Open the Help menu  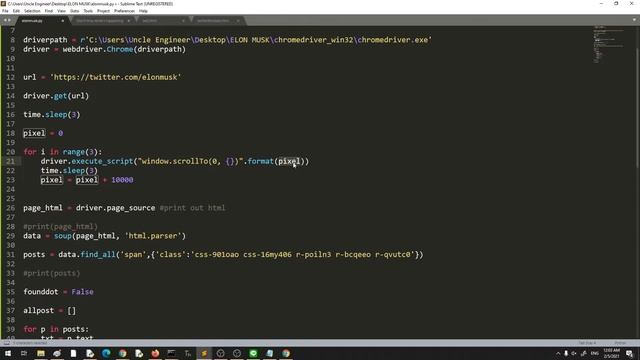pyautogui.click(x=143, y=11)
